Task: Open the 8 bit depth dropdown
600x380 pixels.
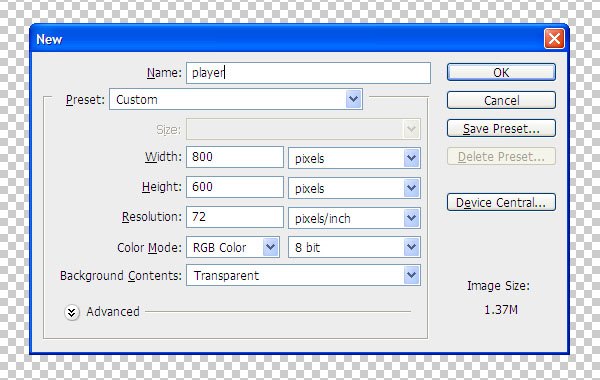Action: [x=354, y=247]
